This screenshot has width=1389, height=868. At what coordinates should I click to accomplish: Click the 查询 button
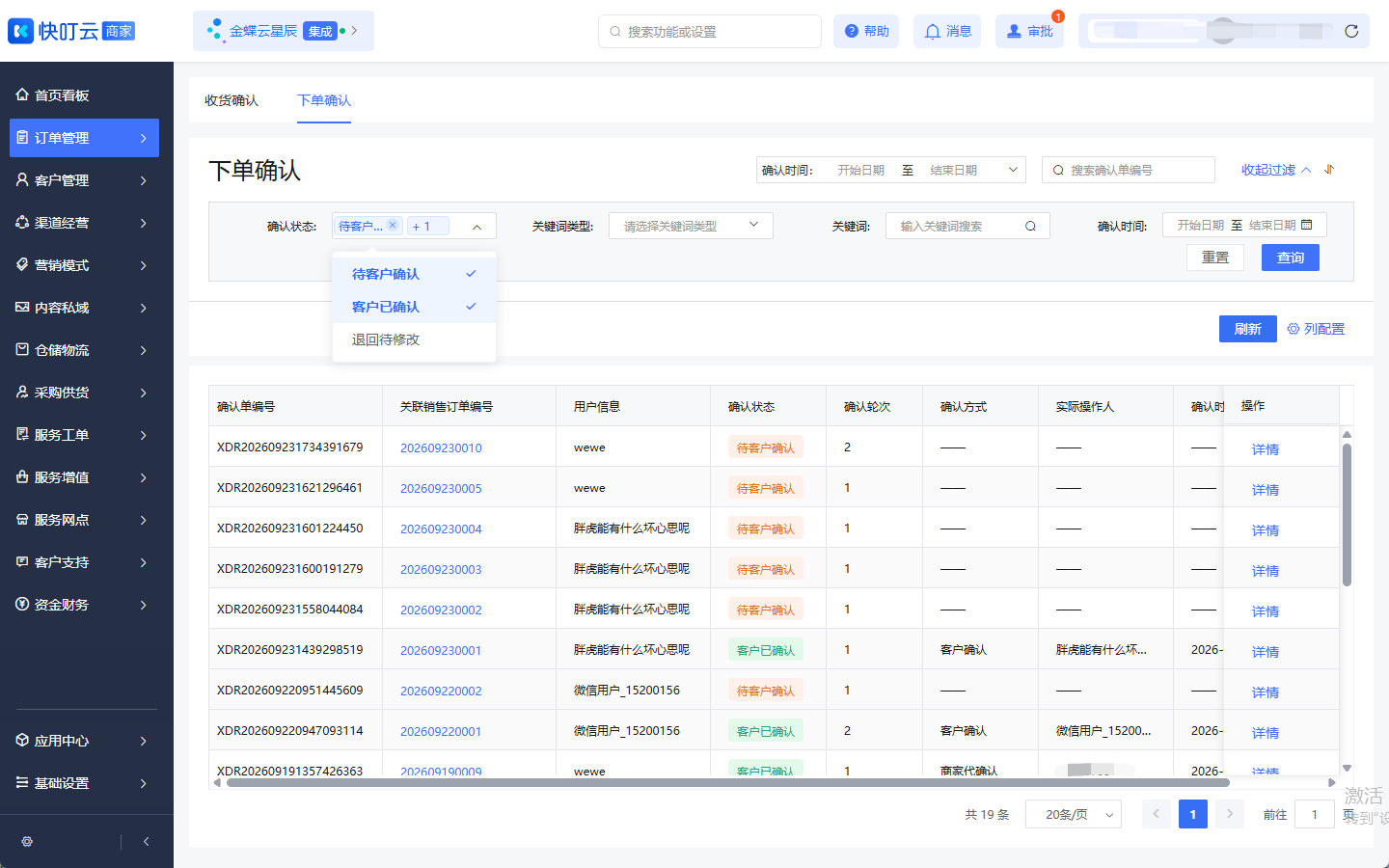click(1291, 258)
